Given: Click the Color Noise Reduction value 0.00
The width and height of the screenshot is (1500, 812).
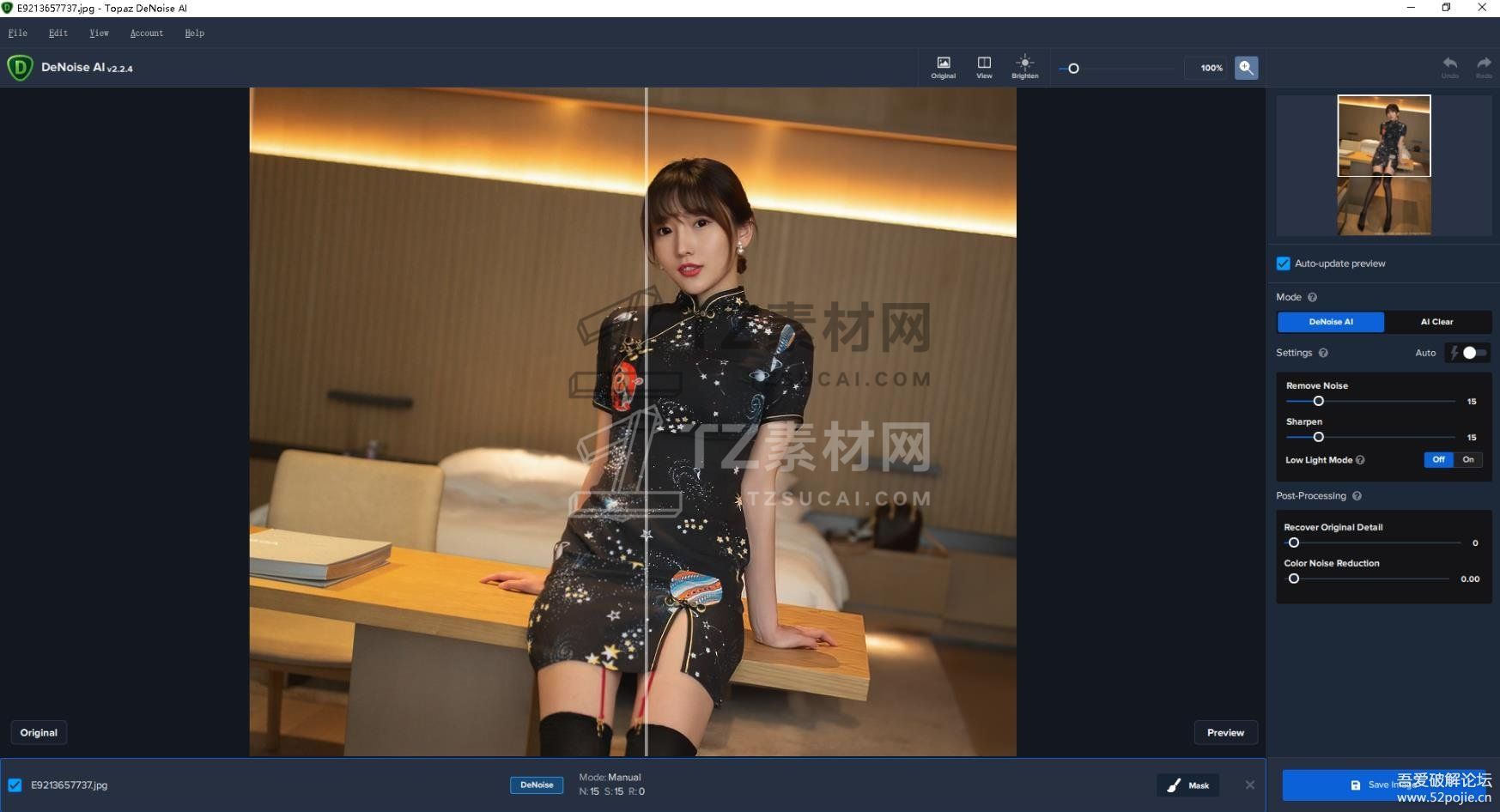Looking at the screenshot, I should [x=1470, y=579].
